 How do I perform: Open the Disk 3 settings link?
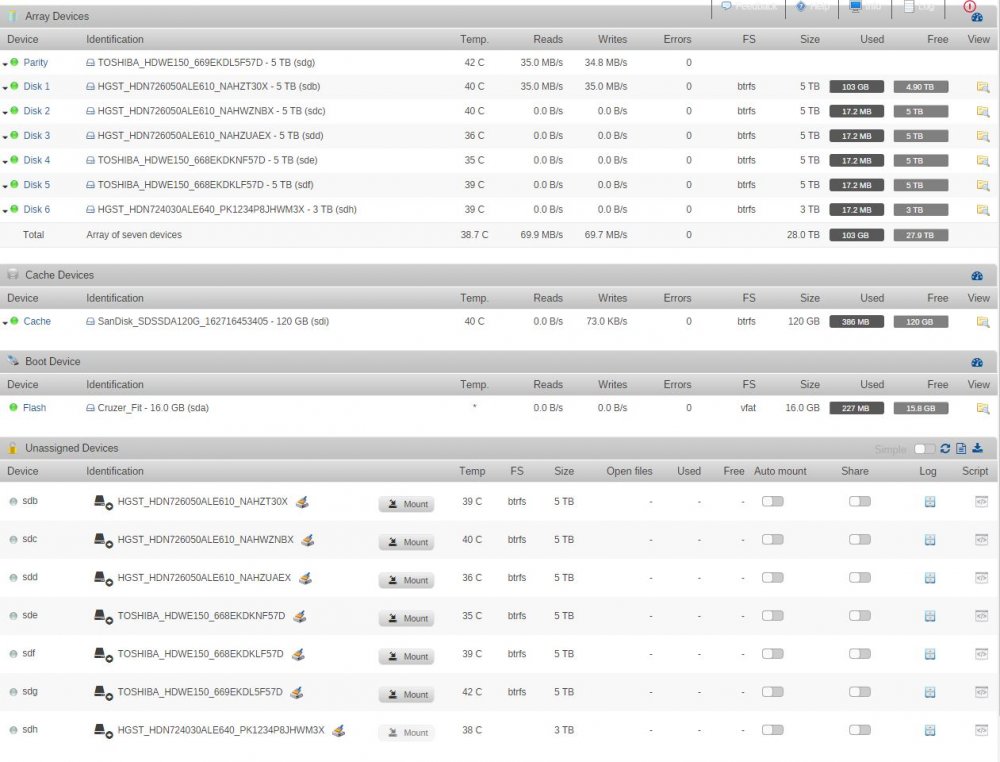(x=36, y=136)
